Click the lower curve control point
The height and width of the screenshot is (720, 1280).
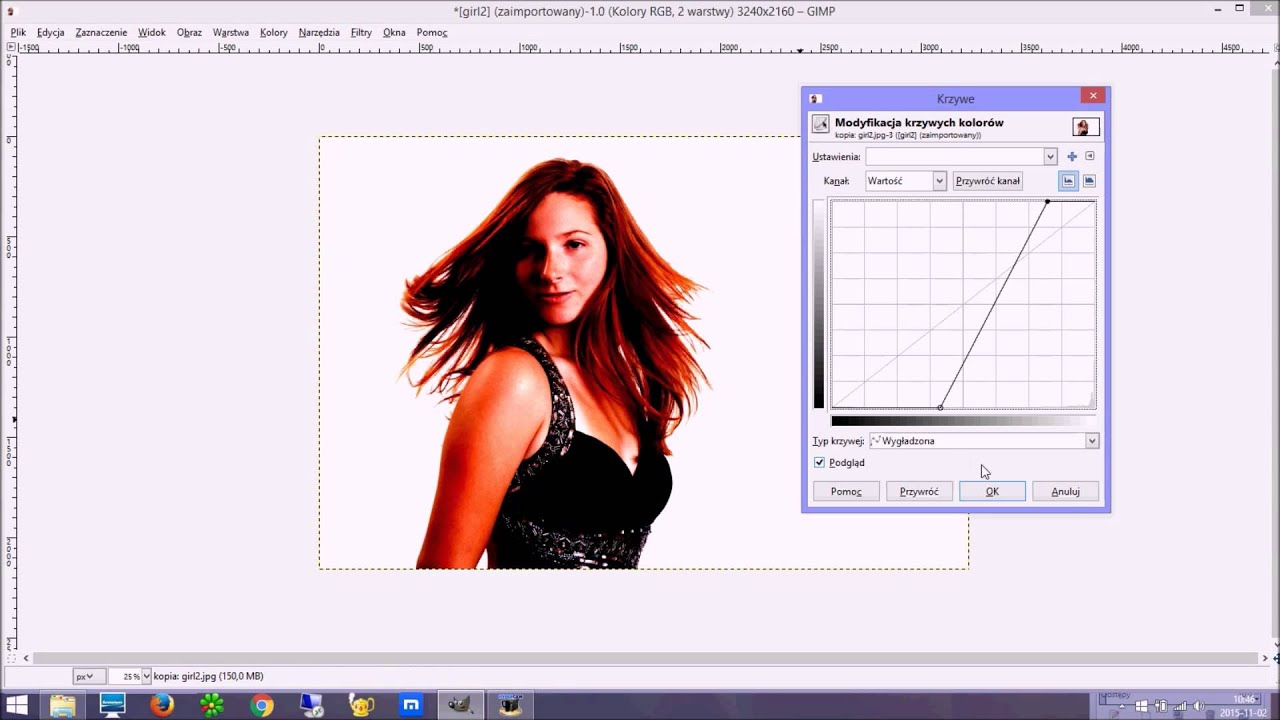940,407
